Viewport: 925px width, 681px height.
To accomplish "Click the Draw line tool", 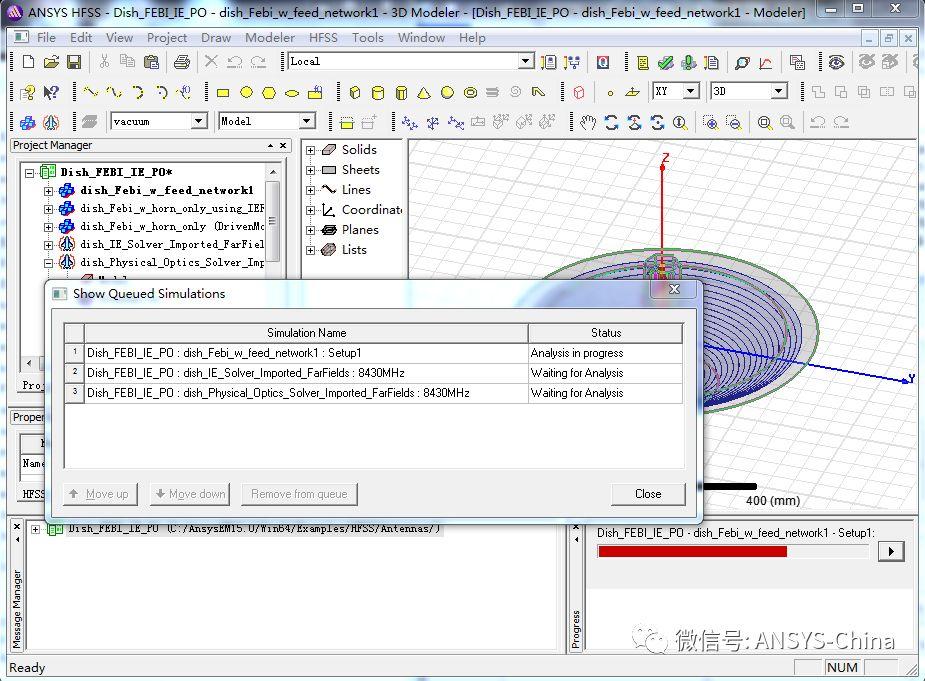I will point(90,92).
